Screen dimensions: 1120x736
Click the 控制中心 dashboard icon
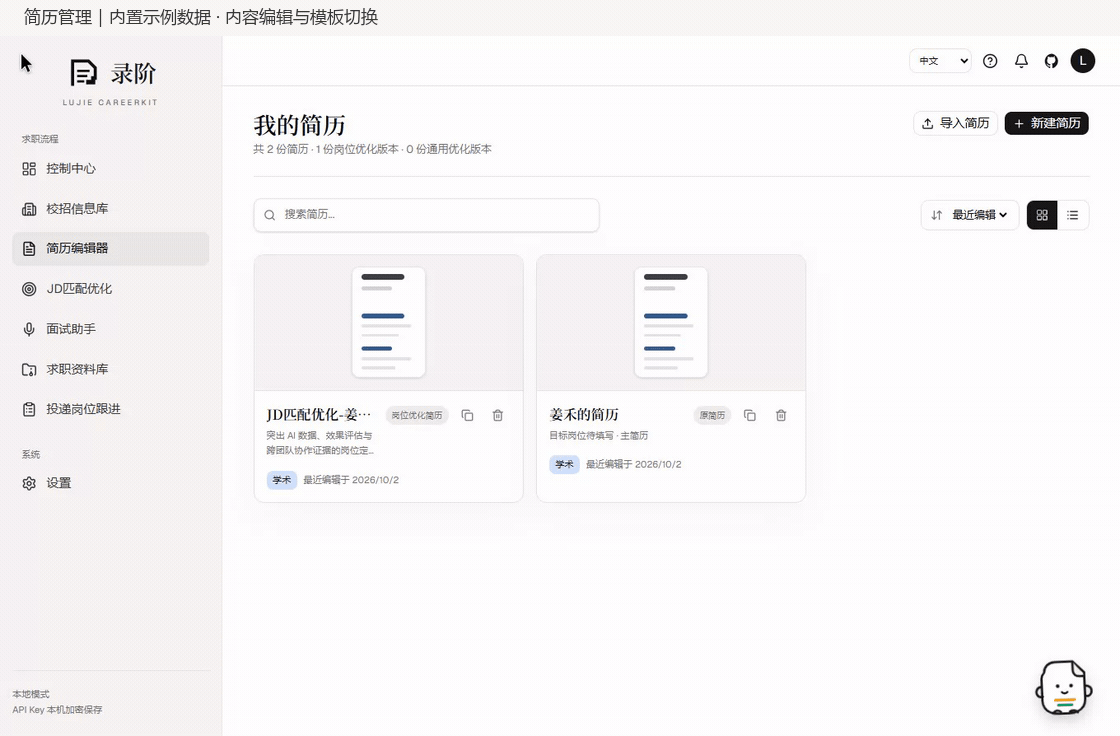click(29, 169)
